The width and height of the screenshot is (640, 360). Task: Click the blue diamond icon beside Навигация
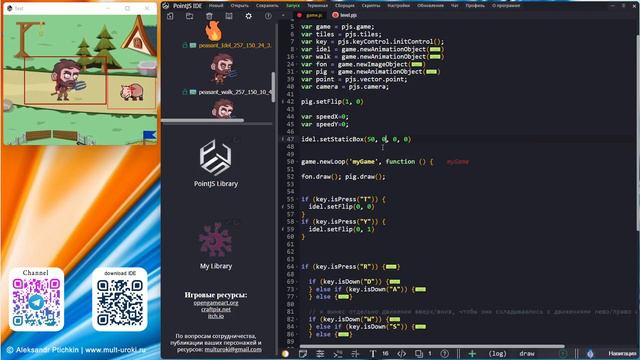click(590, 353)
